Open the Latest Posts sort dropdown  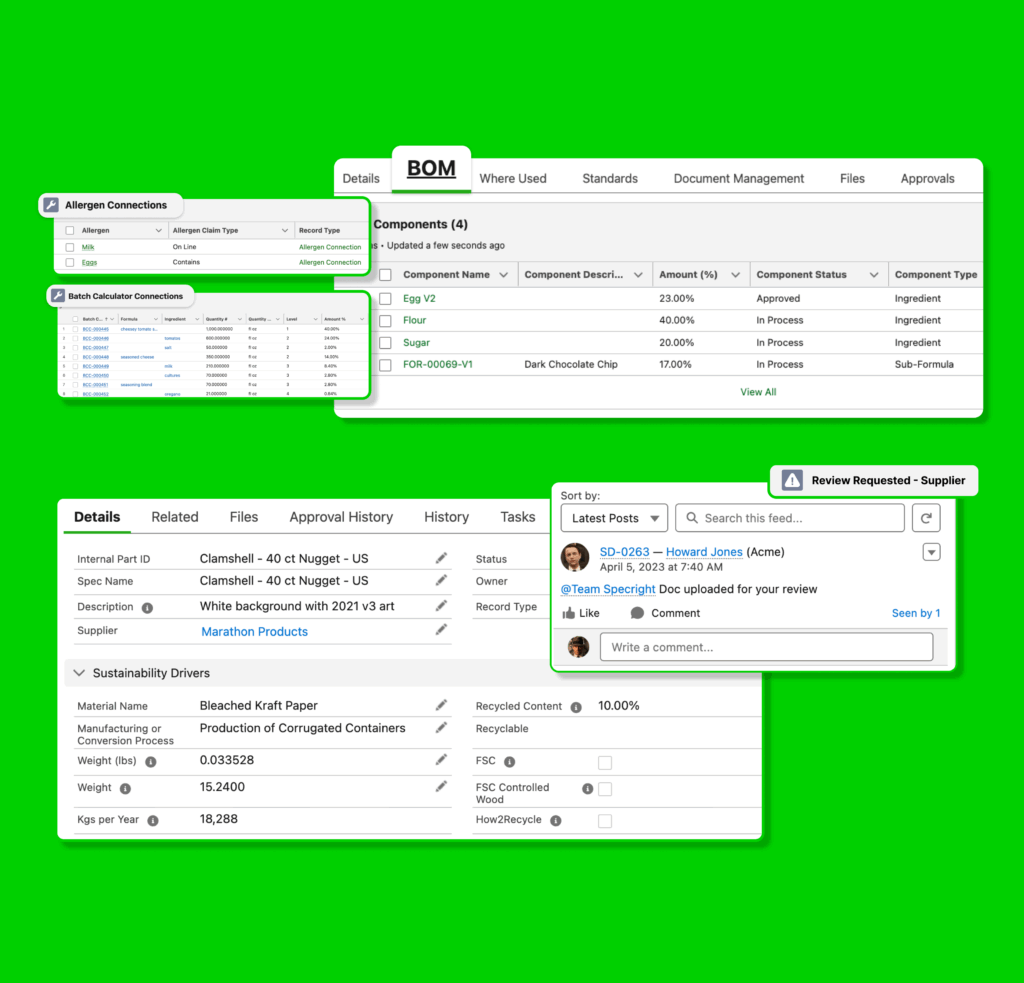[x=614, y=518]
